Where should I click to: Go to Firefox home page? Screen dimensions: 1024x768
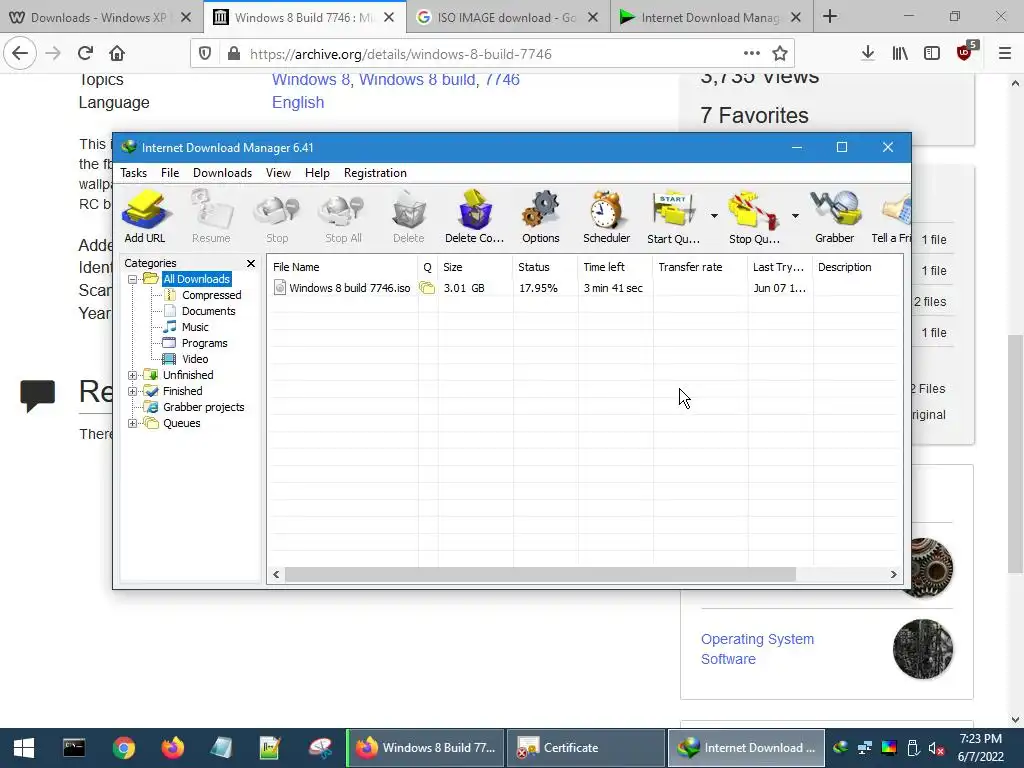click(117, 54)
